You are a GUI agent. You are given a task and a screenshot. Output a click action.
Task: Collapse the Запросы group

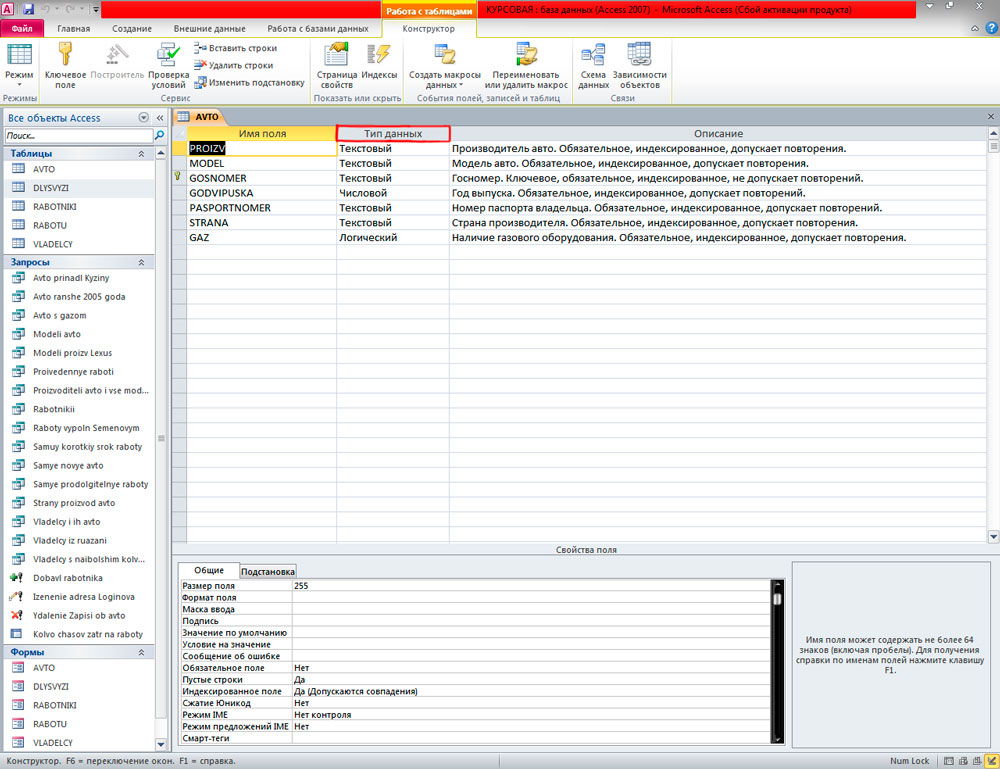tap(141, 262)
